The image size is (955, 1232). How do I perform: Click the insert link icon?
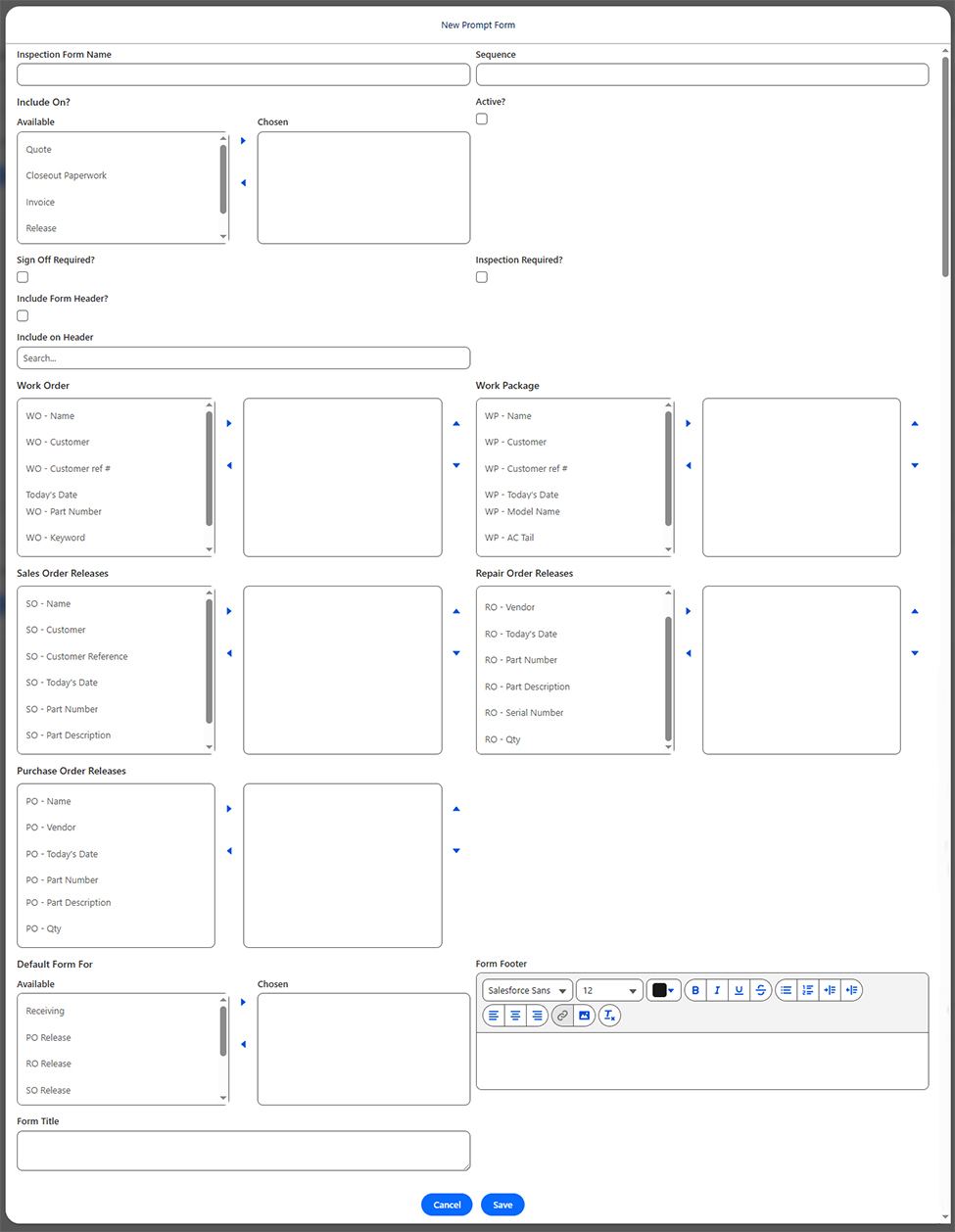562,1016
